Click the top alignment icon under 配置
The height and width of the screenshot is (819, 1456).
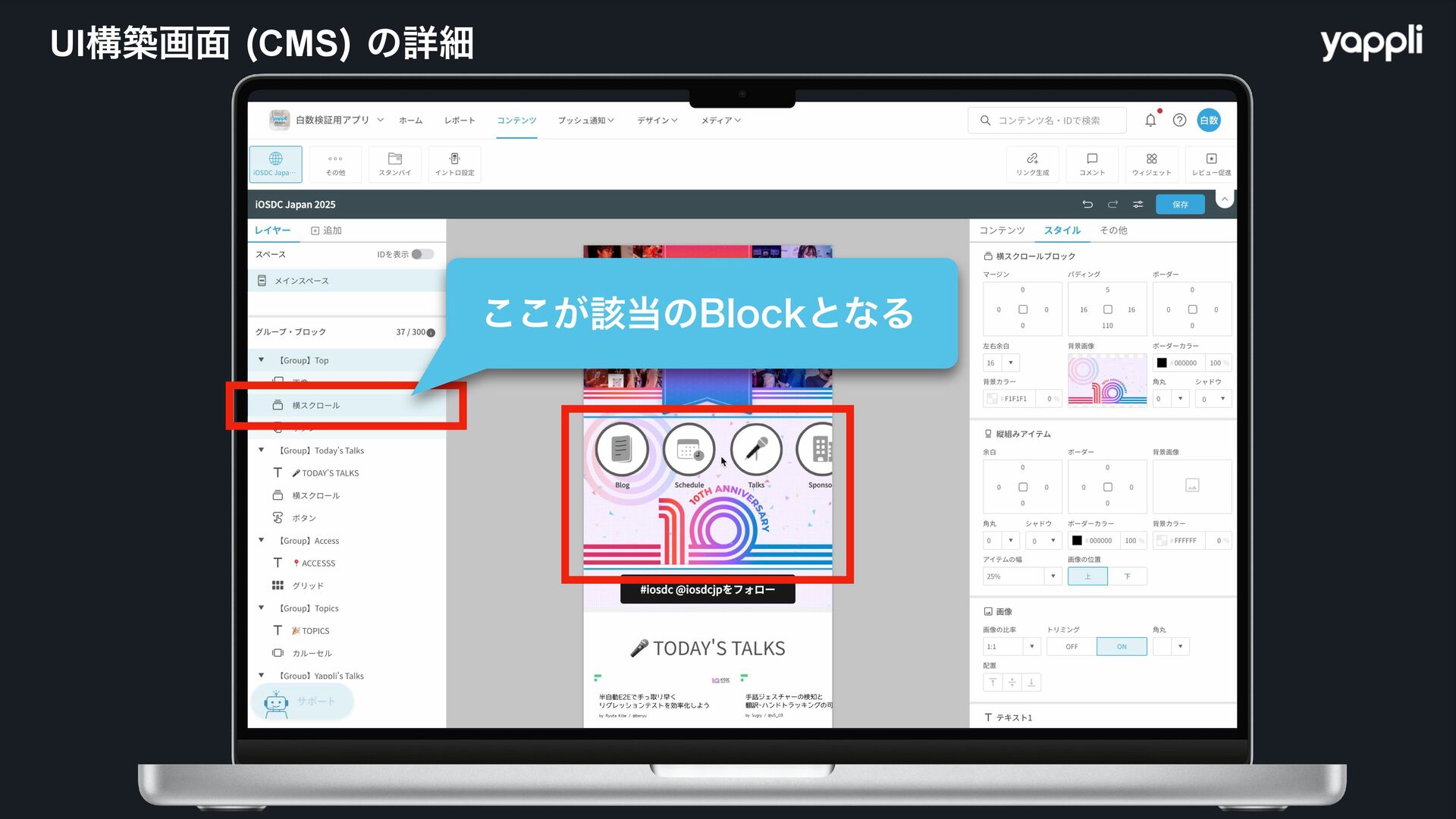coord(993,682)
